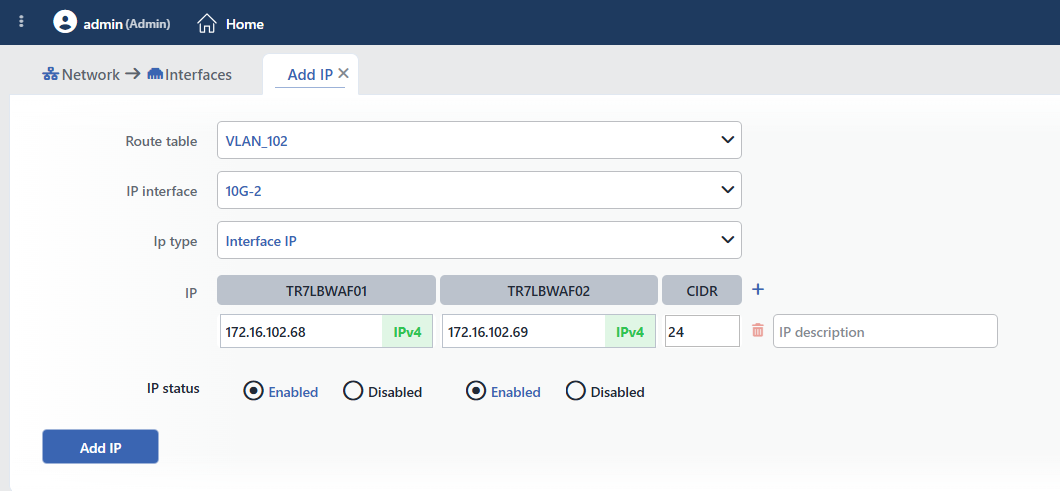Image resolution: width=1060 pixels, height=491 pixels.
Task: Focus the CIDR field showing 24
Action: (702, 331)
